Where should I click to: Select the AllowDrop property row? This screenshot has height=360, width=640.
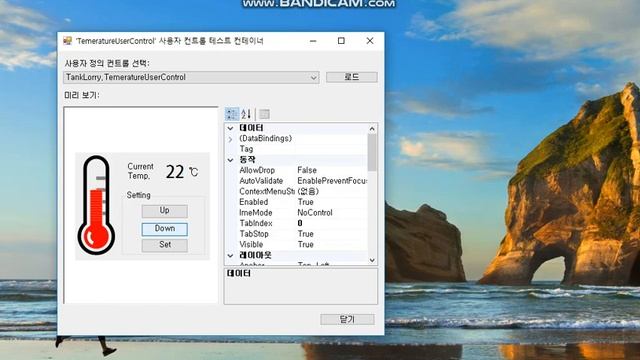(x=296, y=170)
